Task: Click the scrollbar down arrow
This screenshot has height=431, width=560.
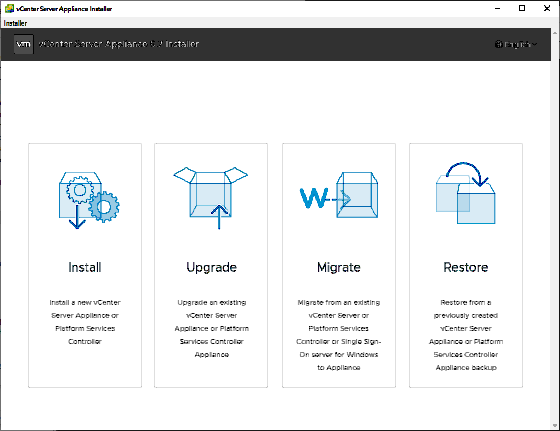Action: [x=555, y=426]
